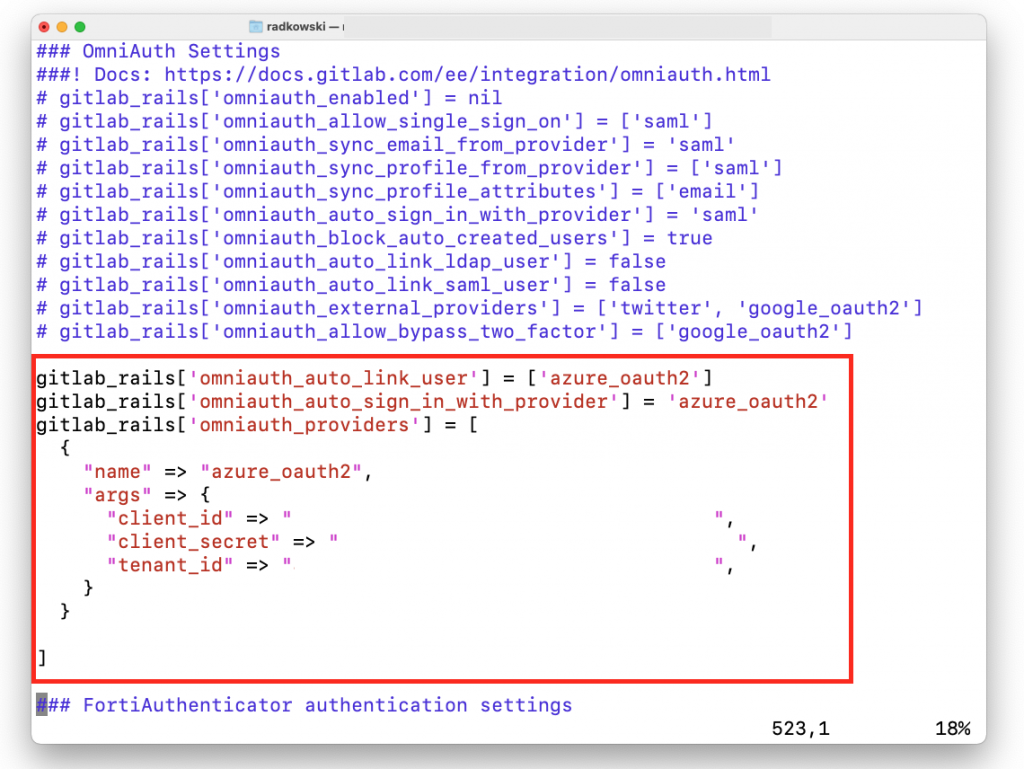Click the closing ']' bracket line

tap(42, 658)
